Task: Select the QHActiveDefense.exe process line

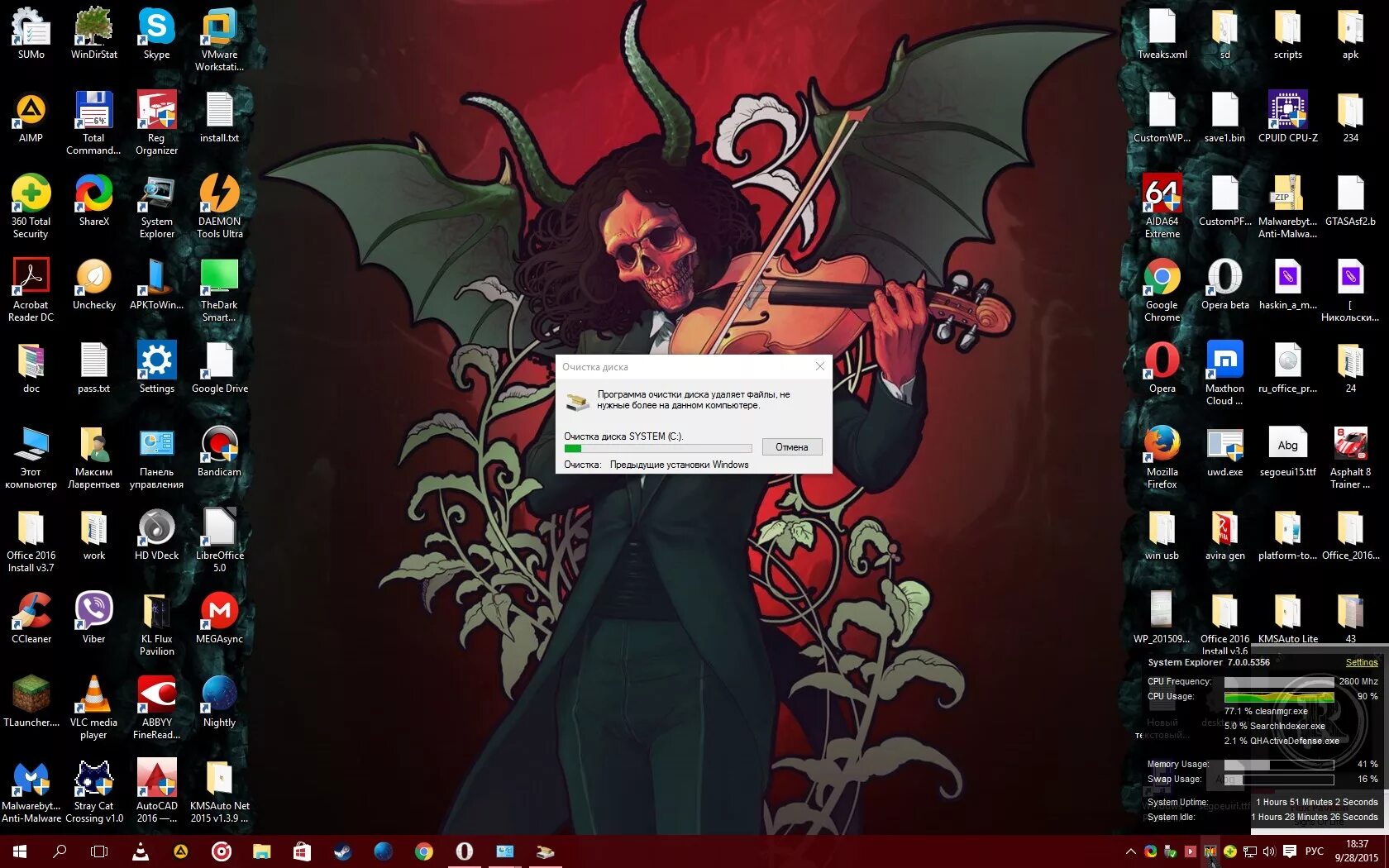Action: click(1282, 741)
